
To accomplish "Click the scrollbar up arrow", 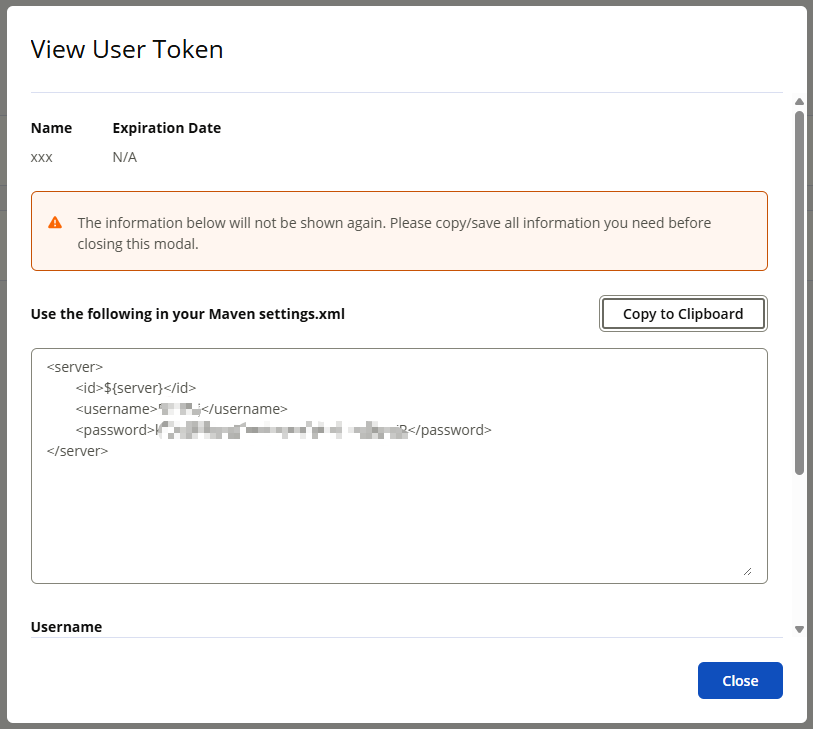I will click(798, 102).
